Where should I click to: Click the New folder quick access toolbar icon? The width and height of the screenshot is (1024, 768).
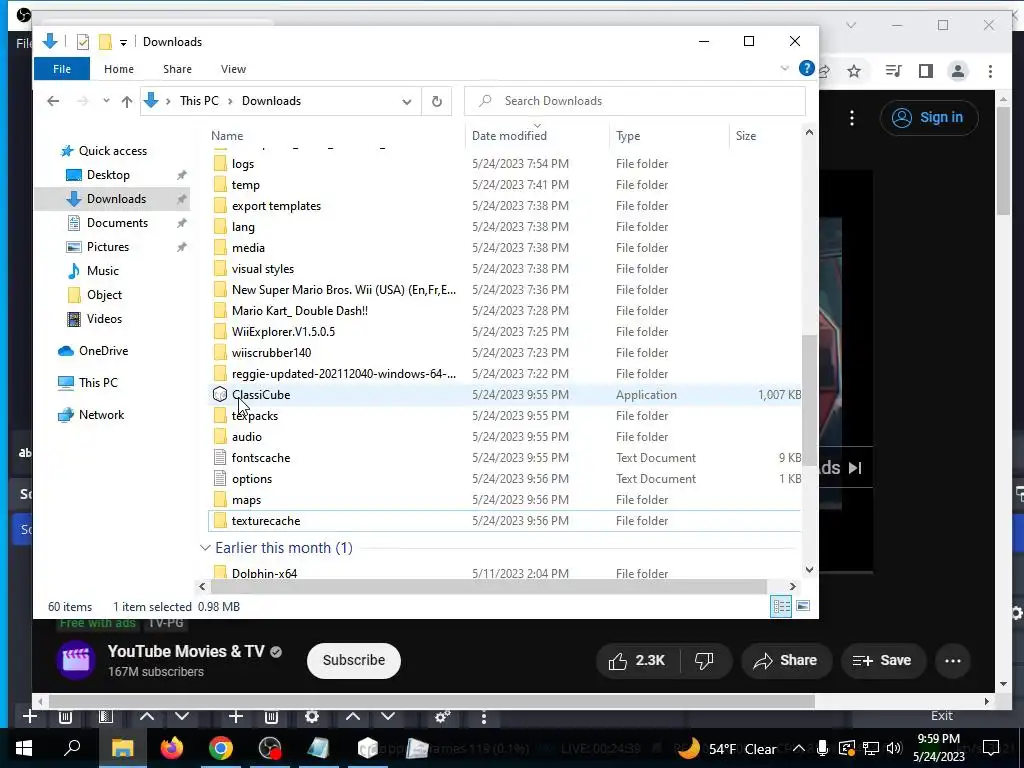(105, 42)
